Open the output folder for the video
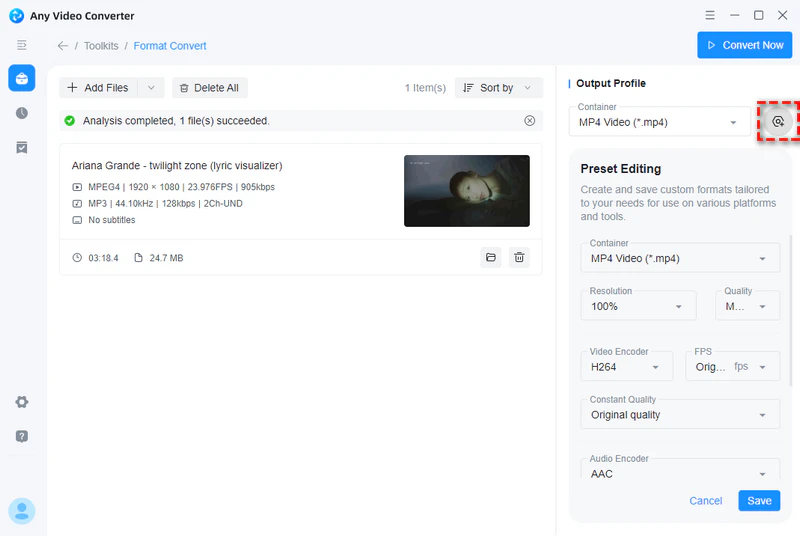 (491, 258)
